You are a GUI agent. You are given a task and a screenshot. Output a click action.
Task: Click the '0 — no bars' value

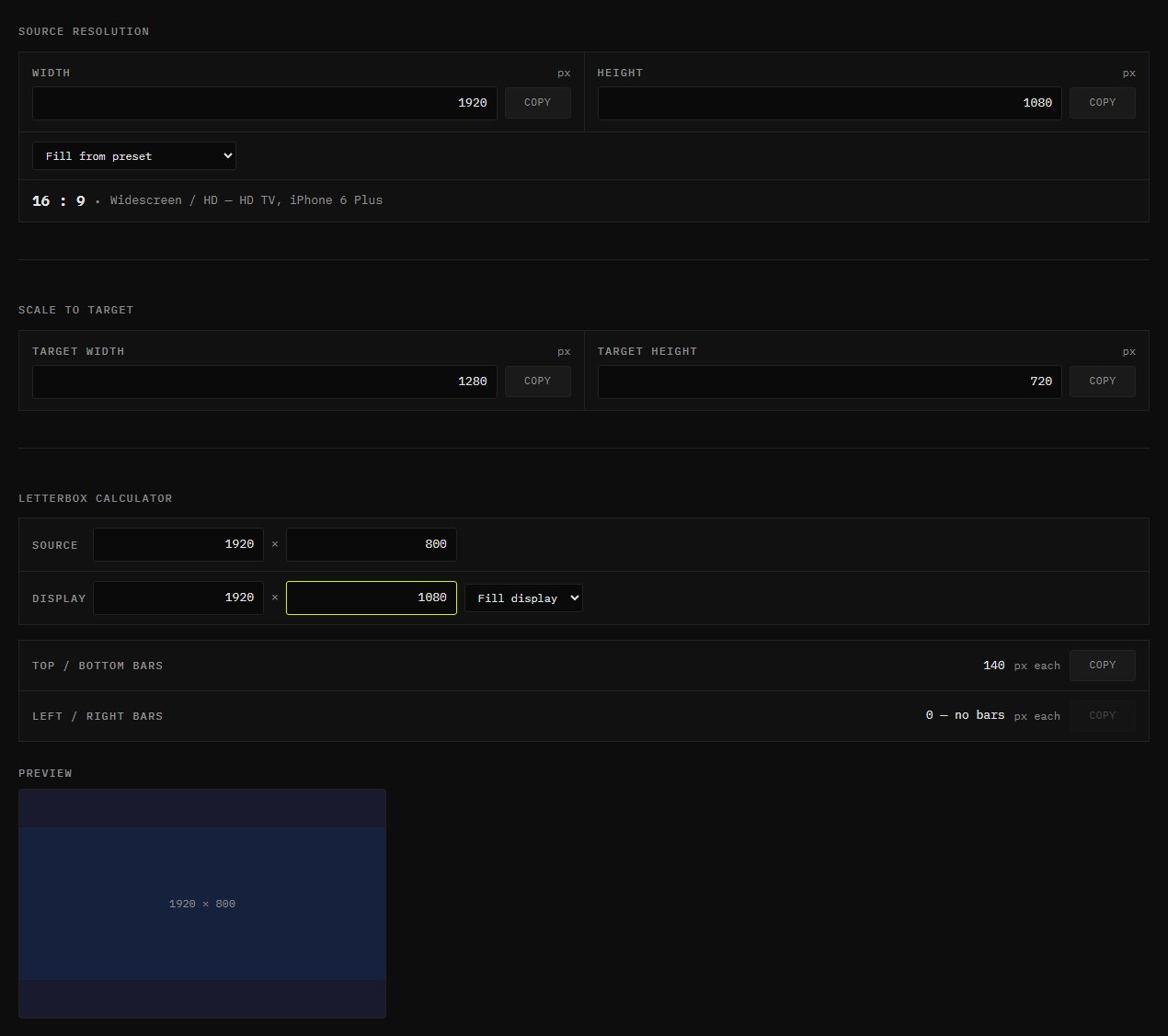[x=966, y=715]
